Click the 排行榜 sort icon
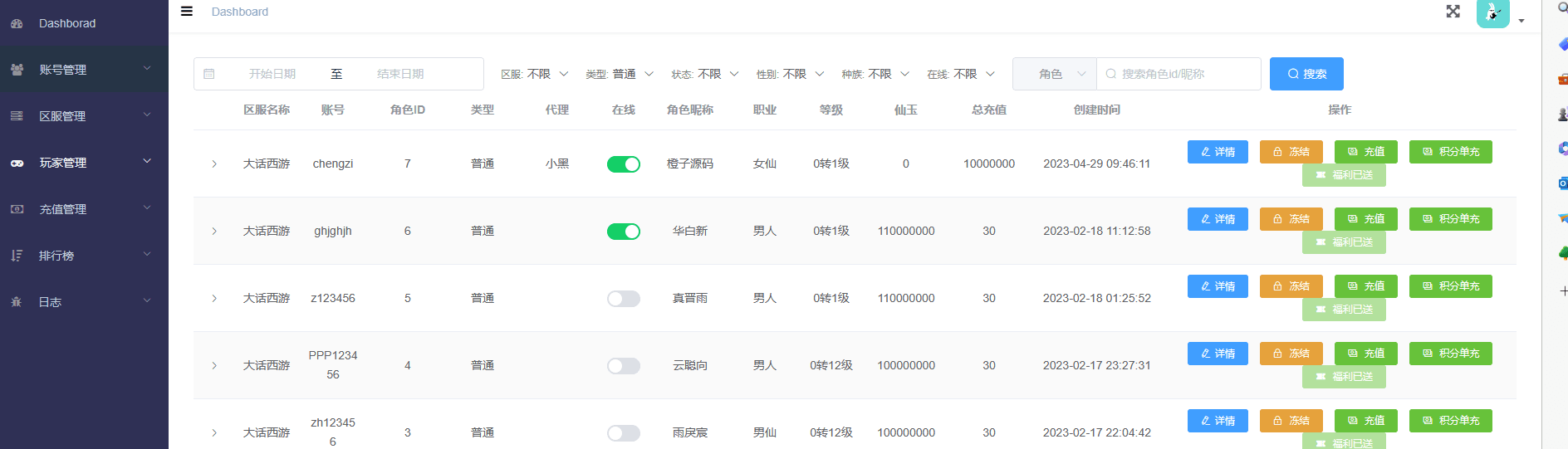Image resolution: width=1568 pixels, height=449 pixels. click(x=17, y=256)
